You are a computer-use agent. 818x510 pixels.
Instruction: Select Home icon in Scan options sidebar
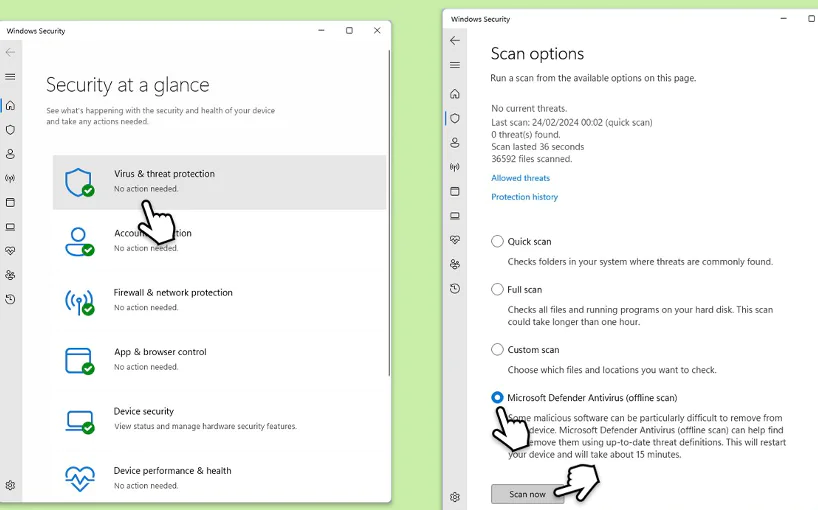[455, 94]
